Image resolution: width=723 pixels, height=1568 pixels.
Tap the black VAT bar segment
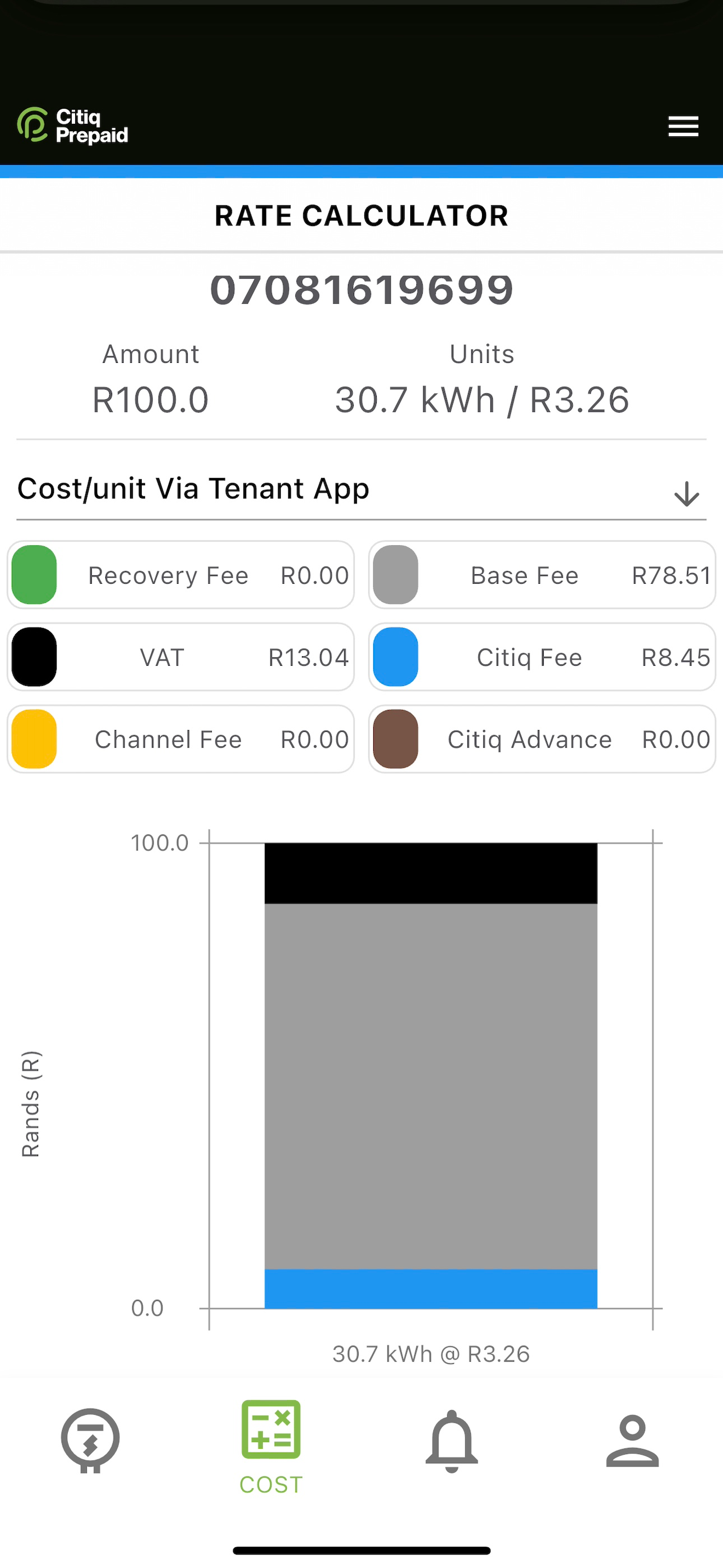pos(431,873)
